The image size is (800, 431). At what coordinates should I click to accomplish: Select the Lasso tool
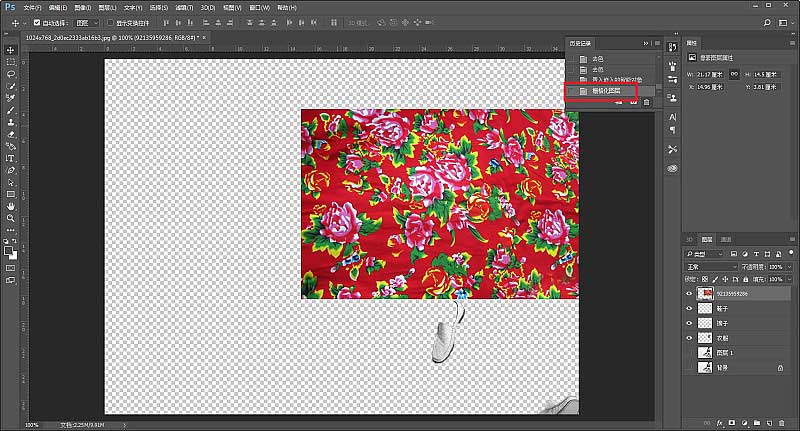(11, 74)
